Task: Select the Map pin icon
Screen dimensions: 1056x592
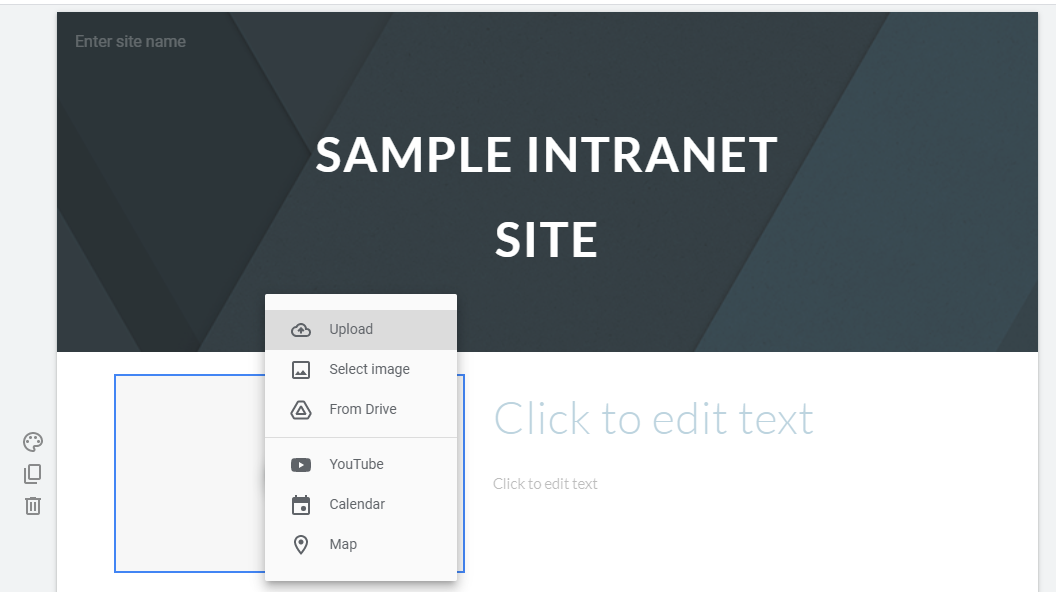Action: pyautogui.click(x=300, y=544)
